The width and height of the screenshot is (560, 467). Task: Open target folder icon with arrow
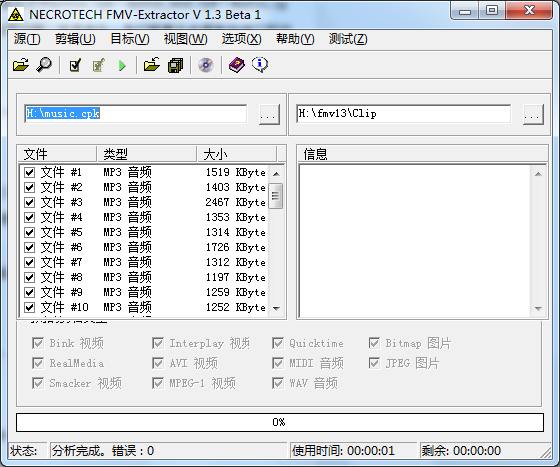152,65
